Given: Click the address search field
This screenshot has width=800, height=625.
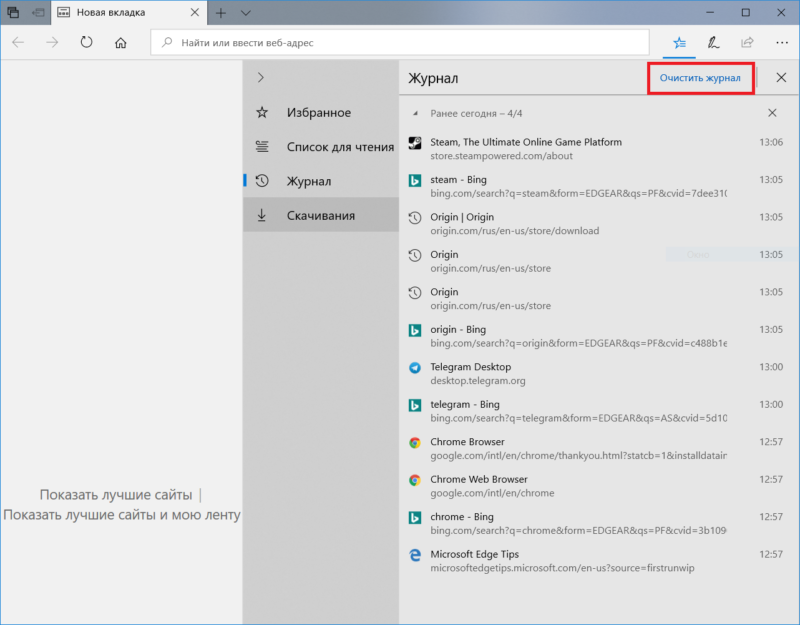Looking at the screenshot, I should click(400, 42).
